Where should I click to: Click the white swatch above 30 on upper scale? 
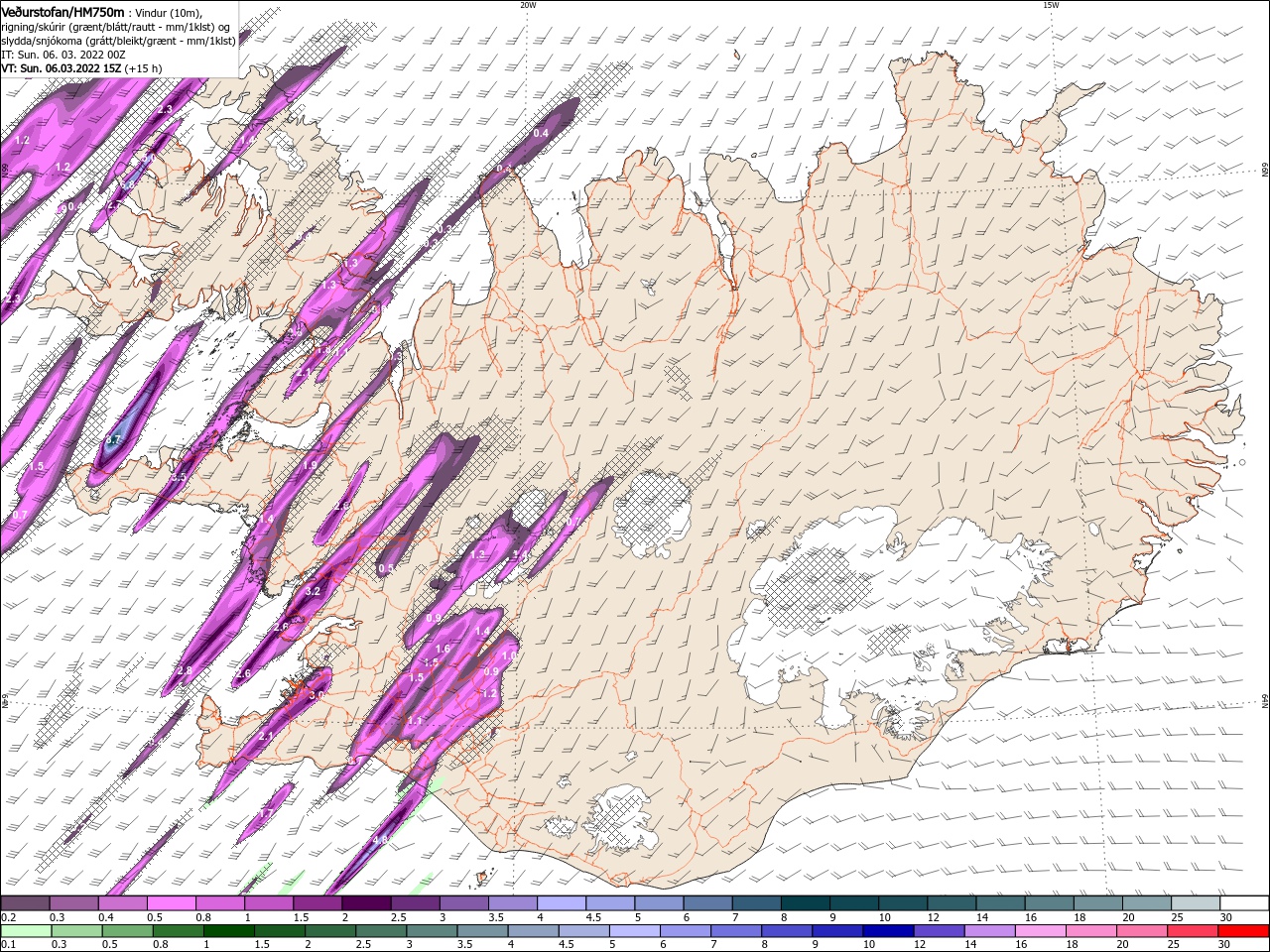point(1244,903)
